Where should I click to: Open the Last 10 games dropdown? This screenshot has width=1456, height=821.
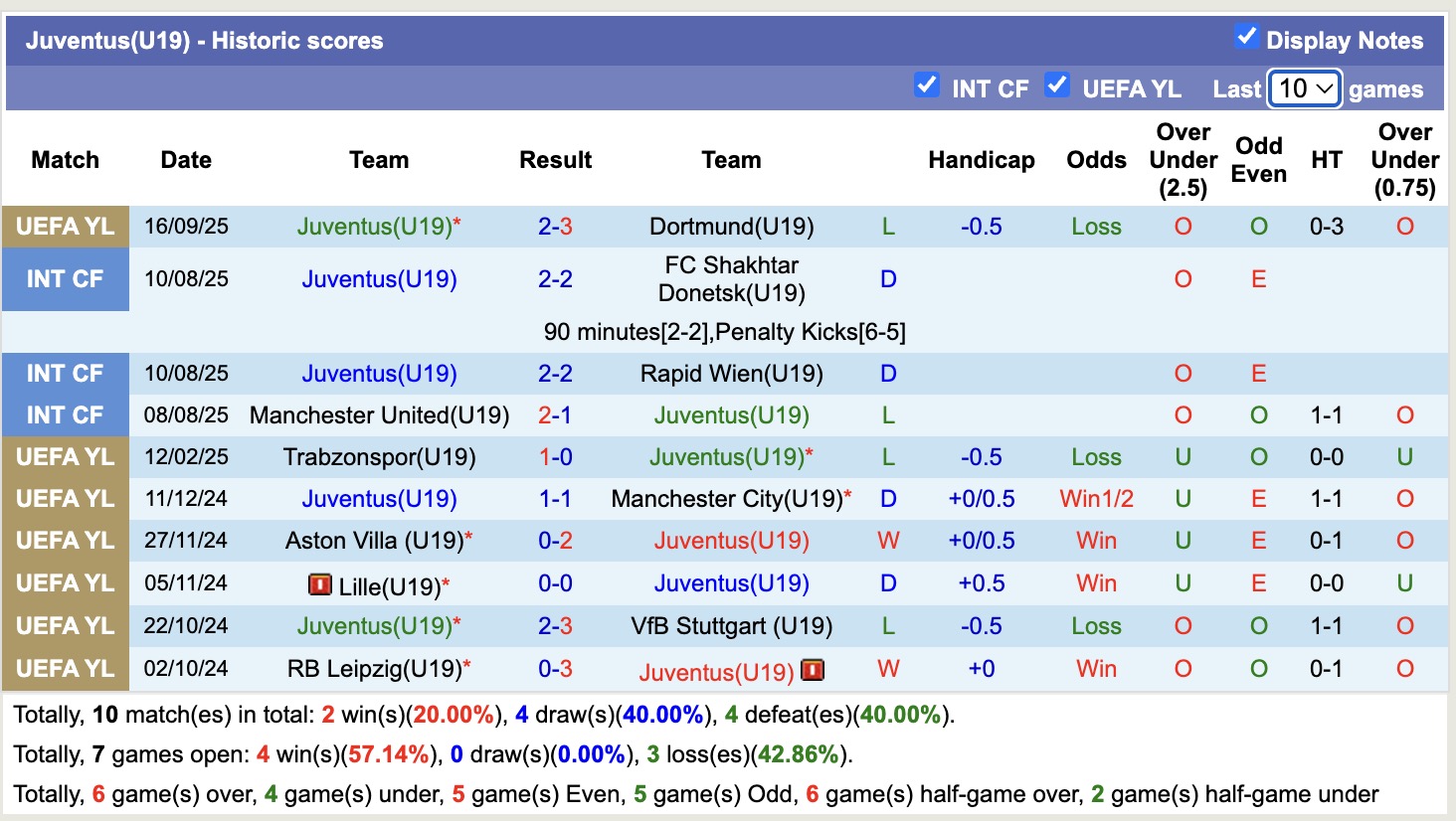pyautogui.click(x=1305, y=88)
